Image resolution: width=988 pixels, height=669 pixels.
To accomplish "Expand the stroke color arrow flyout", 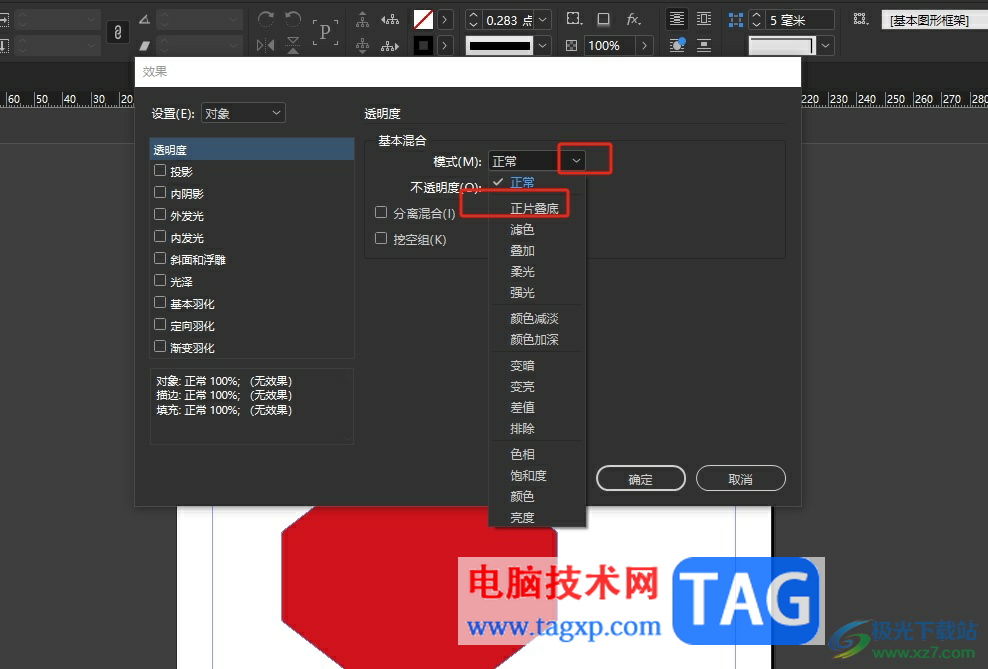I will pos(445,45).
